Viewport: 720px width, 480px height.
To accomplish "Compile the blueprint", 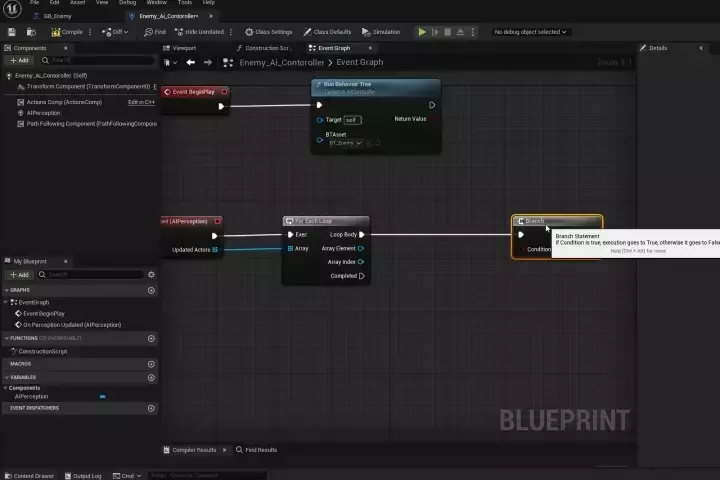I will pyautogui.click(x=67, y=32).
